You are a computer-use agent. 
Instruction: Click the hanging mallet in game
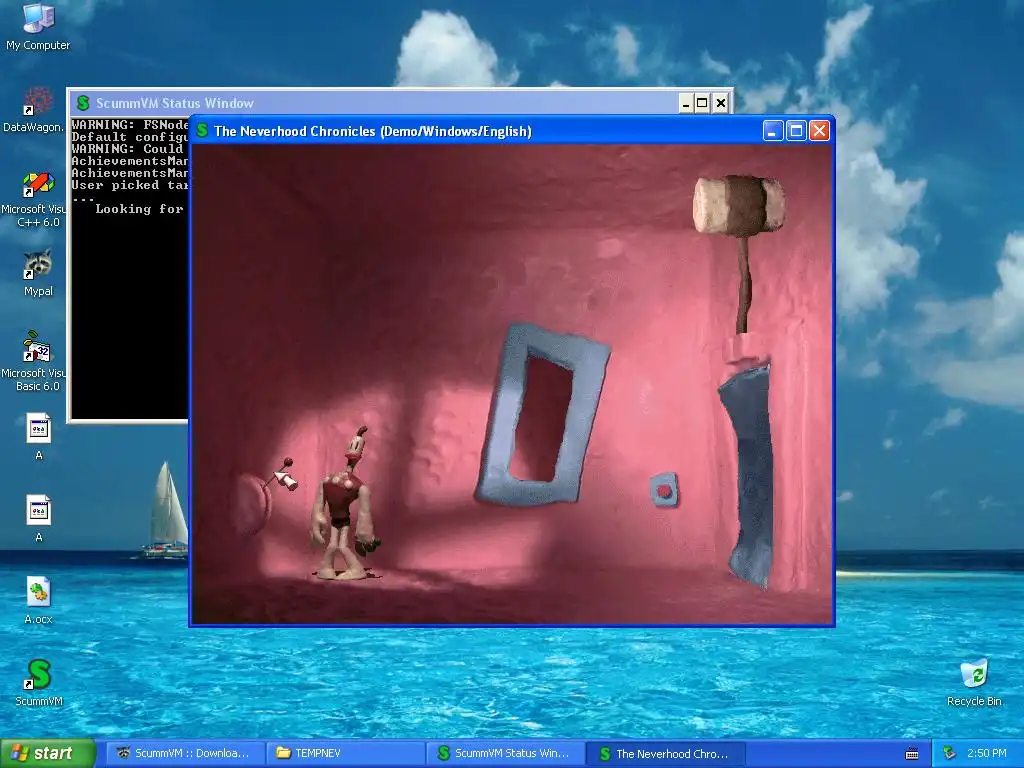pyautogui.click(x=738, y=204)
